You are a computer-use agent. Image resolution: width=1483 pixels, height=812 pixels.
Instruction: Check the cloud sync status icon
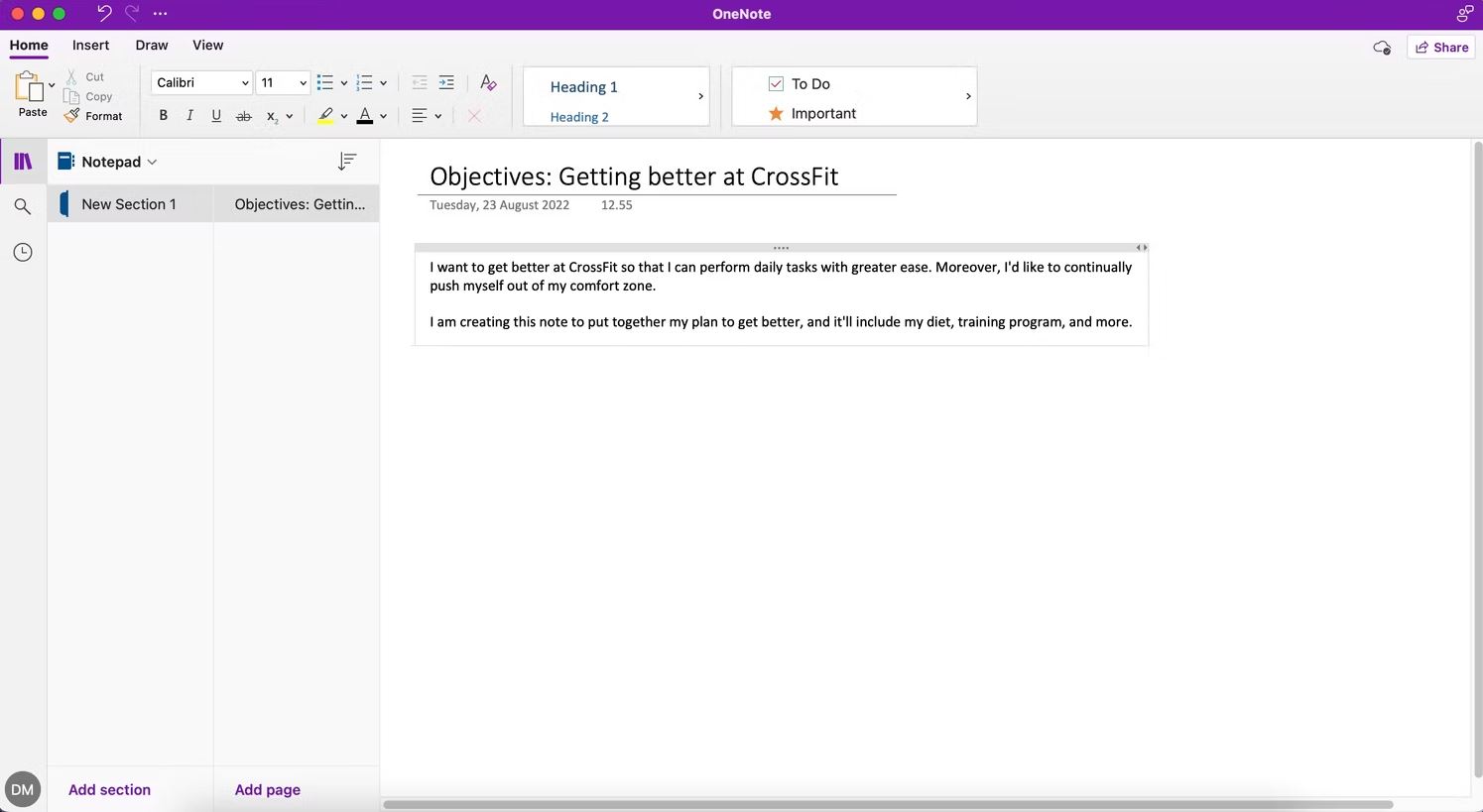click(1381, 47)
